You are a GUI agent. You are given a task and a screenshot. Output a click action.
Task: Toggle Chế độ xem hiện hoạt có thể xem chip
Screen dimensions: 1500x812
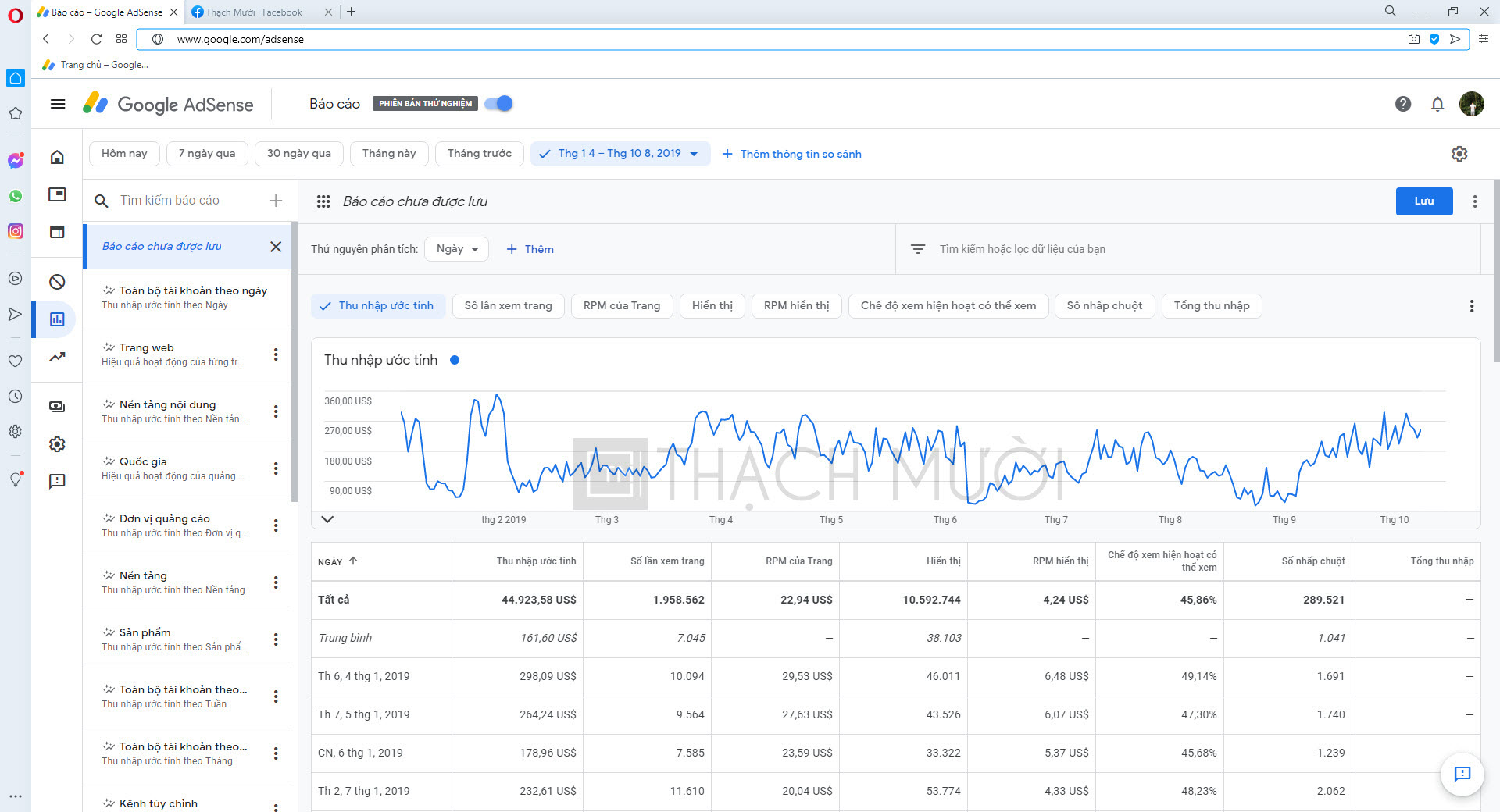coord(948,306)
